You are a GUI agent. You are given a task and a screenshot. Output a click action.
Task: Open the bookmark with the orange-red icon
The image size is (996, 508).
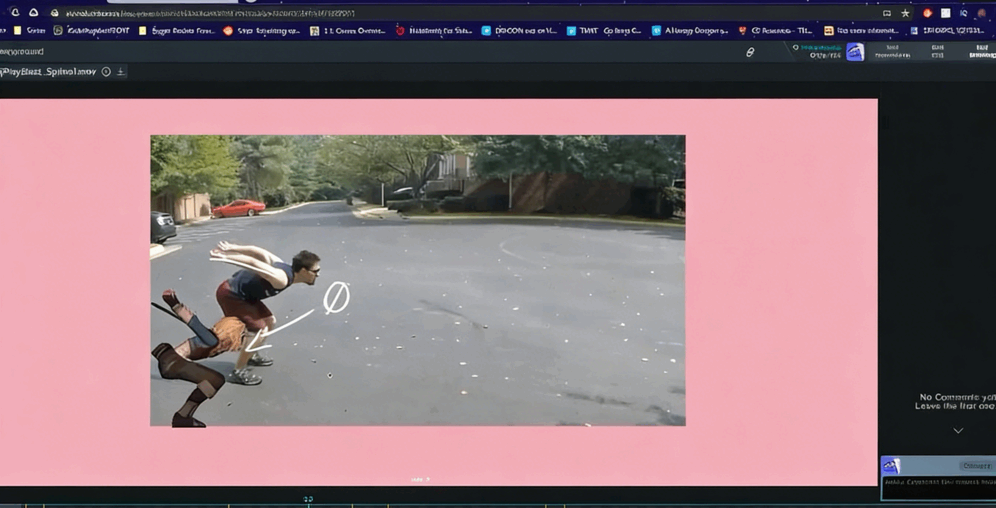(x=228, y=31)
